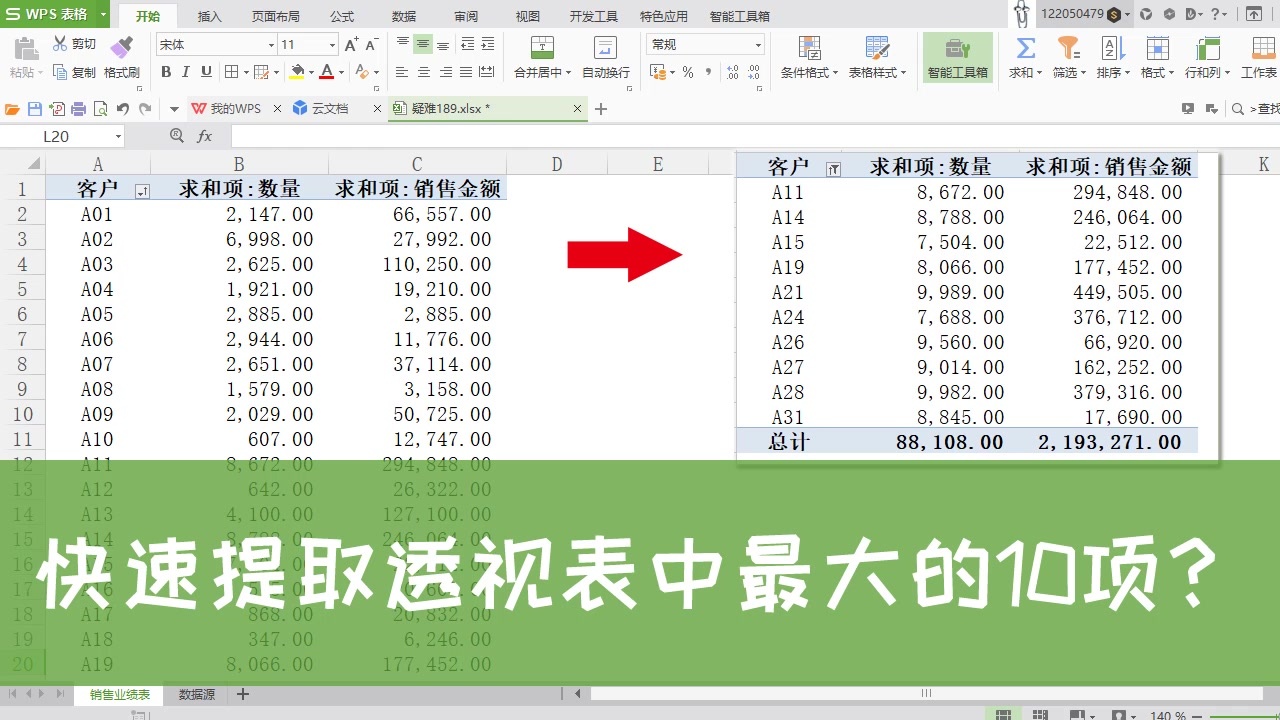Viewport: 1280px width, 720px height.
Task: Open the font size 11 dropdown
Action: coord(333,45)
